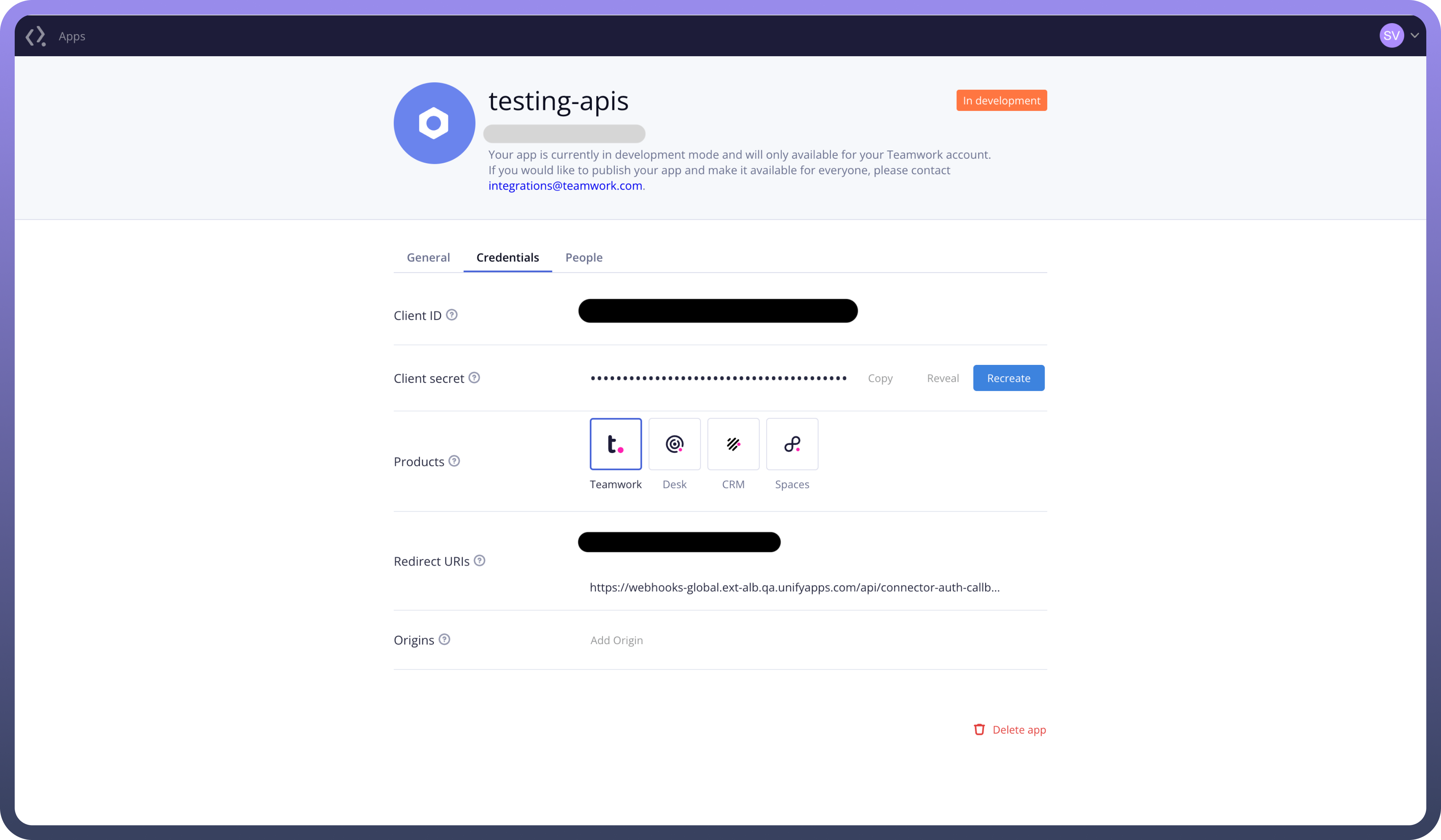The height and width of the screenshot is (840, 1441).
Task: Open the People tab
Action: (584, 258)
